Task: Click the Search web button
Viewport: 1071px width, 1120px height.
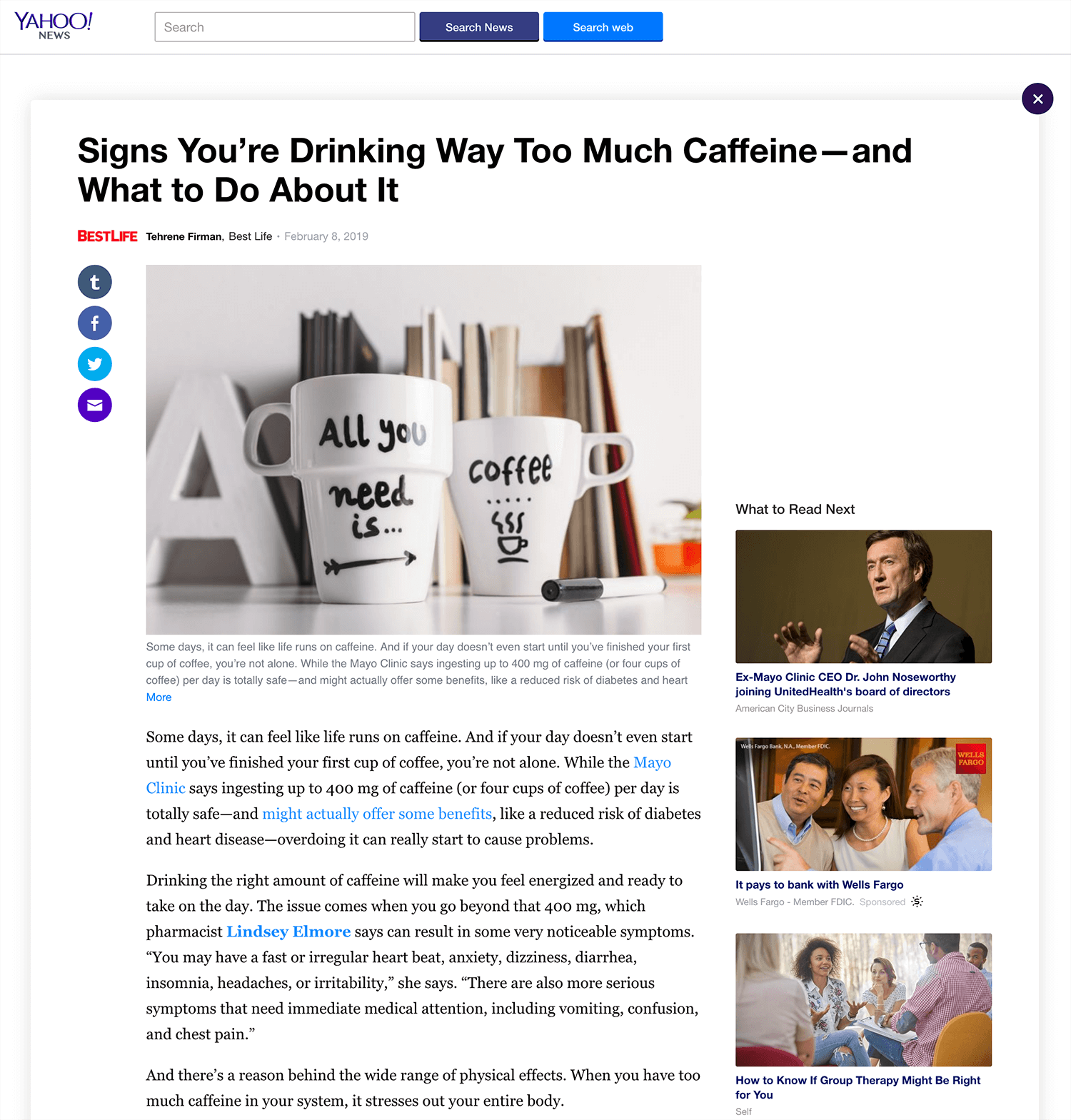Action: tap(603, 27)
